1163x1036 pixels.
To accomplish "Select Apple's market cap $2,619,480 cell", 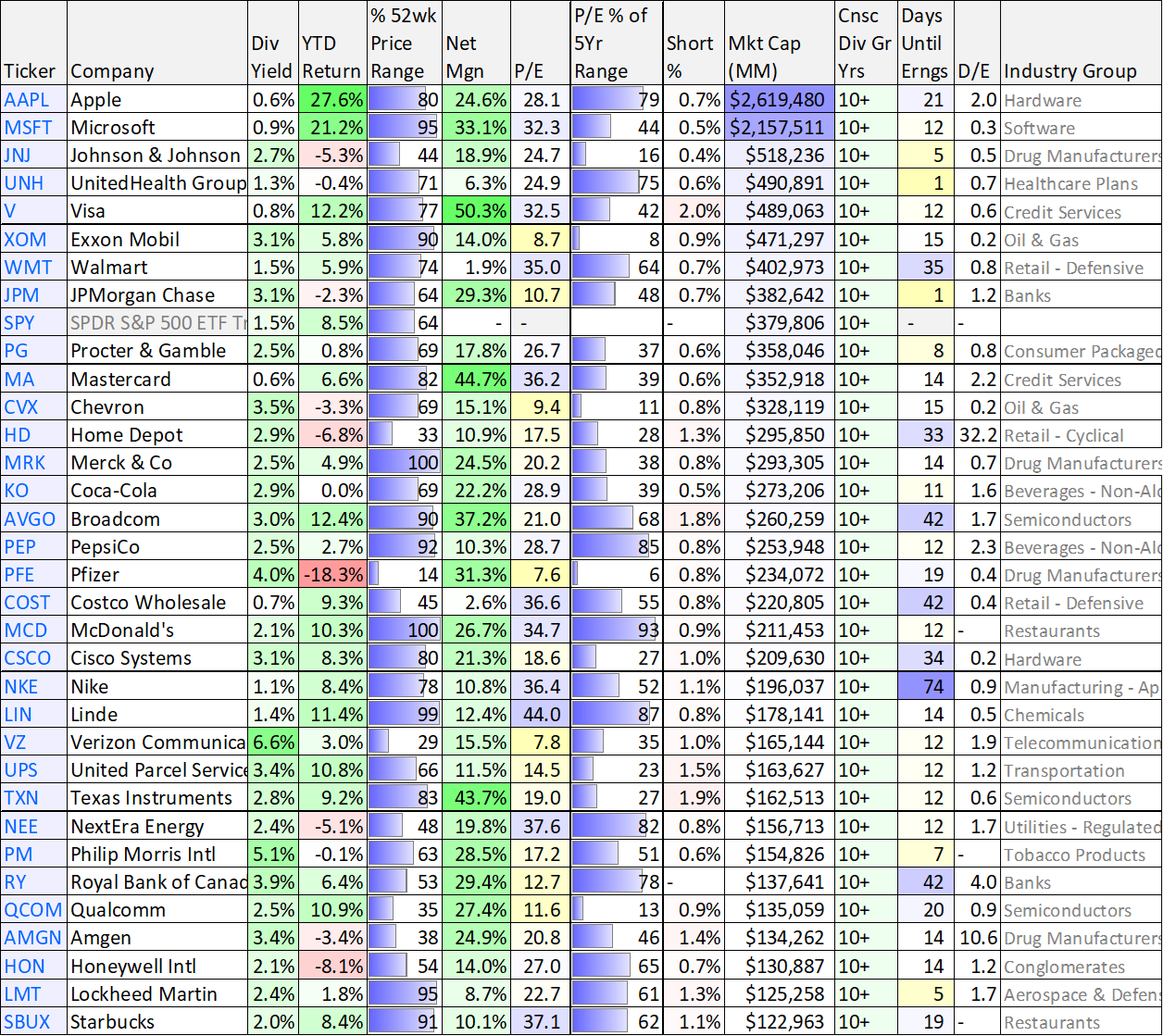I will coord(780,100).
